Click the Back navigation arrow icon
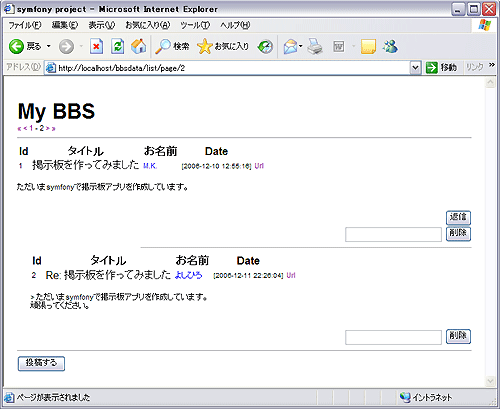This screenshot has width=500, height=409. coord(16,46)
